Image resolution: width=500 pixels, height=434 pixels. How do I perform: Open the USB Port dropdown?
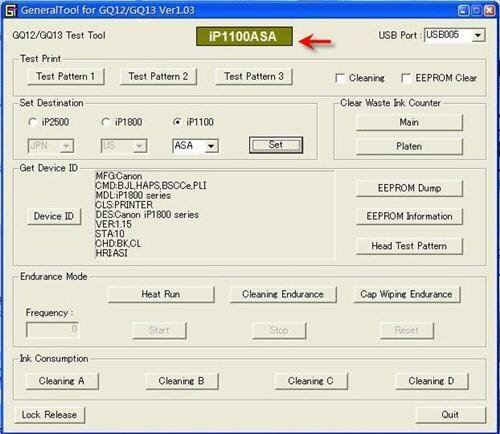click(478, 35)
